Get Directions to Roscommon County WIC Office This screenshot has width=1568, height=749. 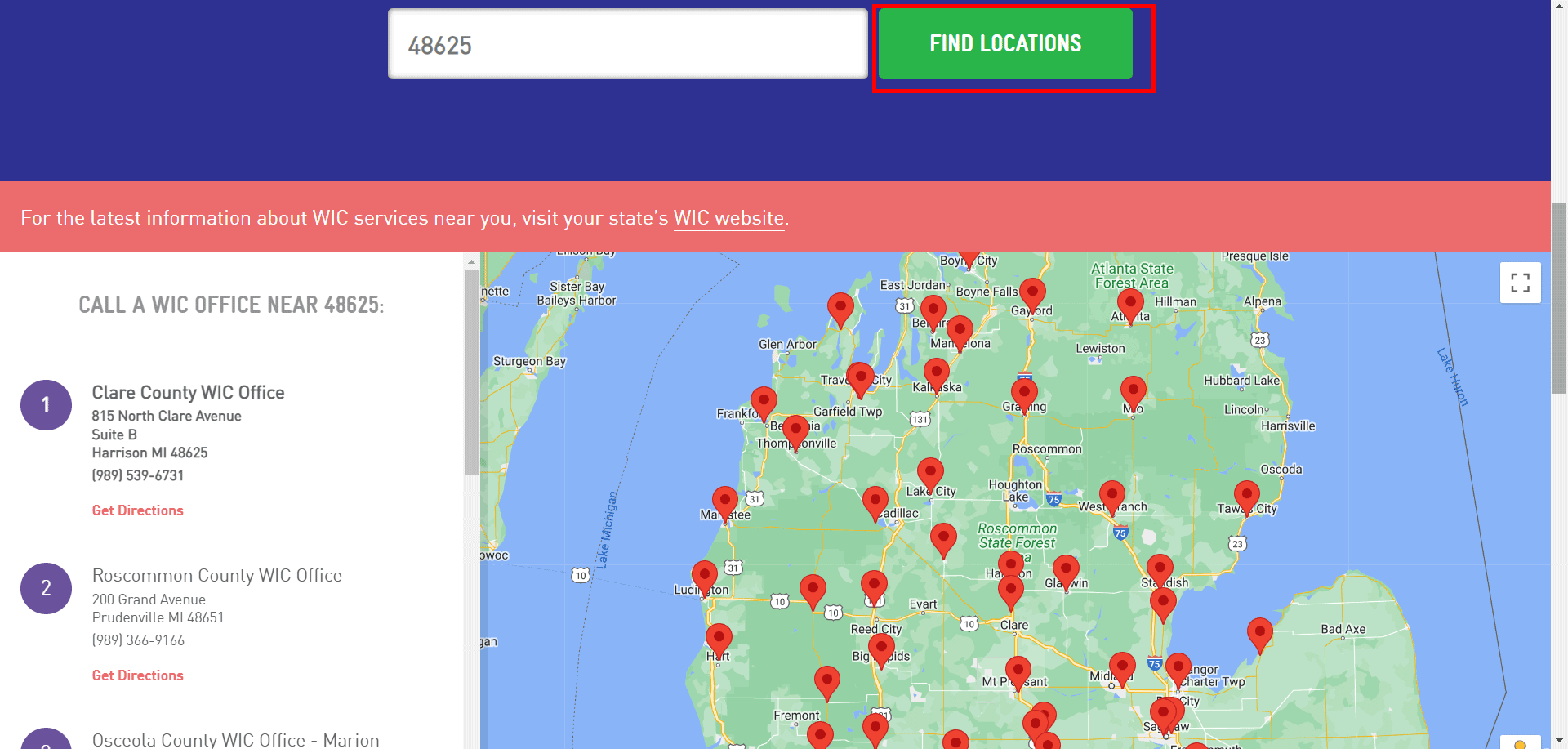[137, 675]
